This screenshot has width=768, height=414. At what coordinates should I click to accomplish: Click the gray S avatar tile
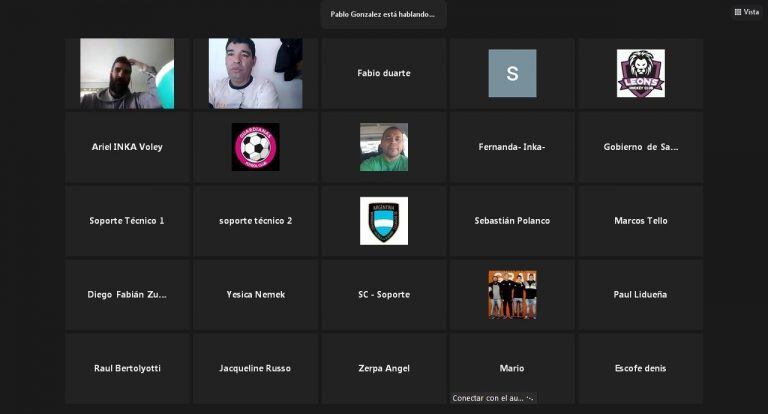coord(512,73)
